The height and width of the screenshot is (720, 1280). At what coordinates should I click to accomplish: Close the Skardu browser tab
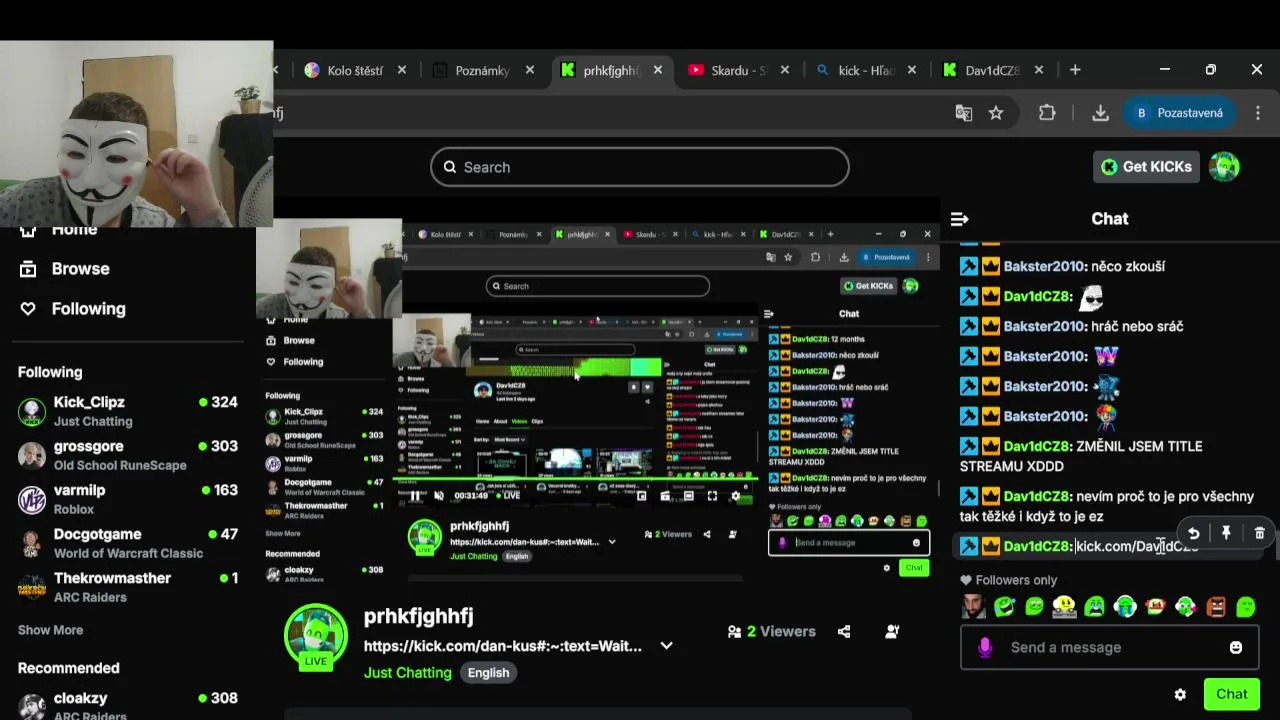[785, 70]
